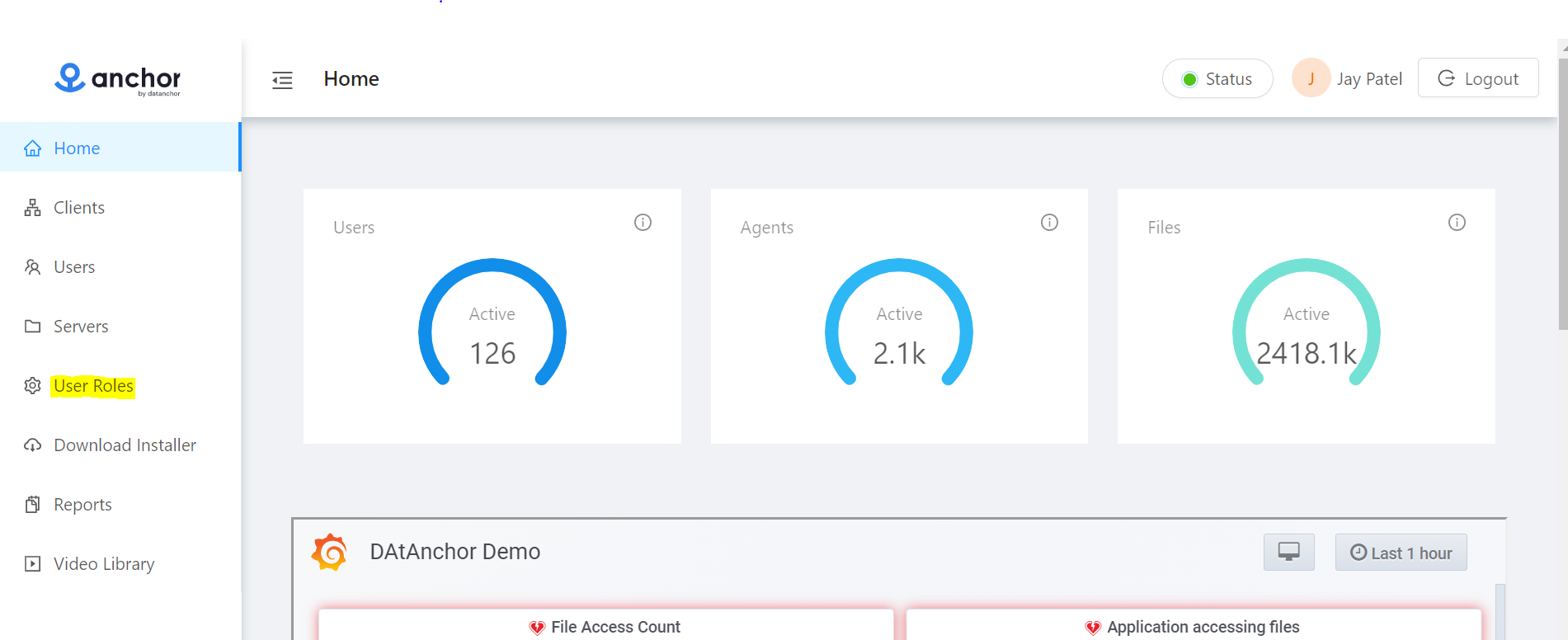The image size is (1568, 640).
Task: Click the Video Library play icon
Action: pos(33,564)
